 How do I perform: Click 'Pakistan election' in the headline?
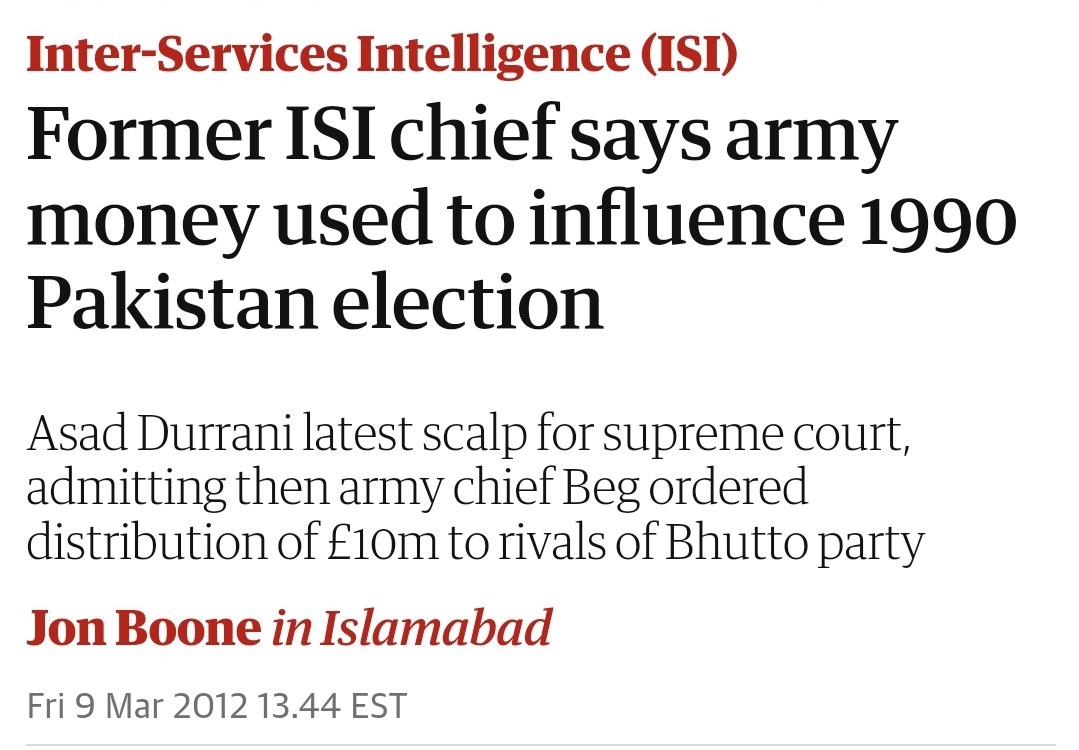(x=315, y=303)
